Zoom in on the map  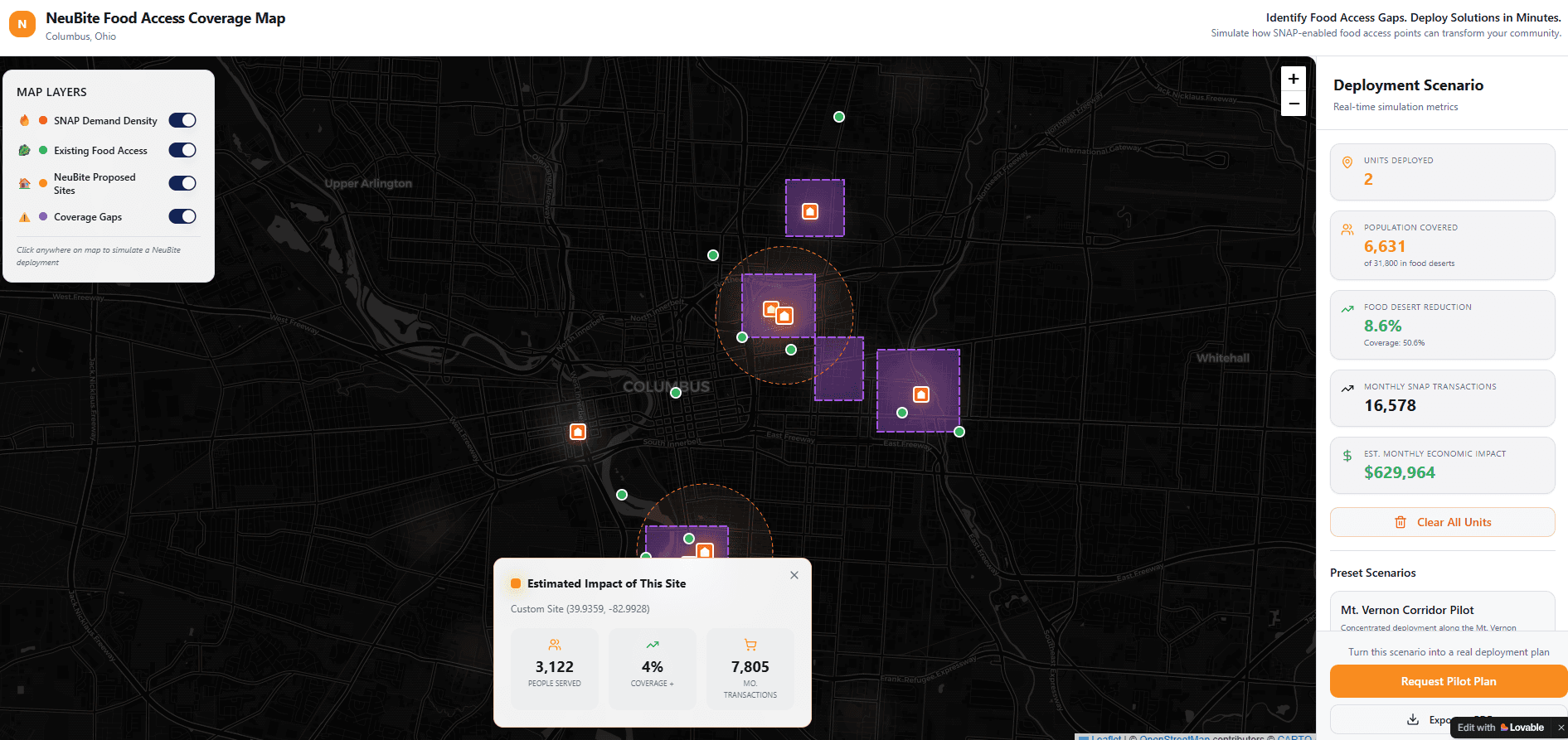coord(1294,79)
